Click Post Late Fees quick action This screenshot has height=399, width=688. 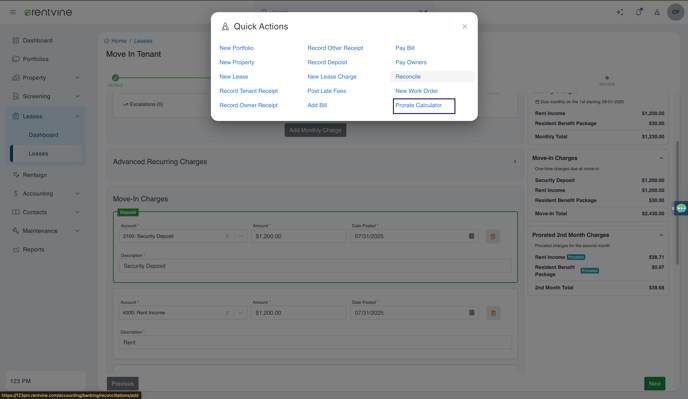tap(327, 91)
